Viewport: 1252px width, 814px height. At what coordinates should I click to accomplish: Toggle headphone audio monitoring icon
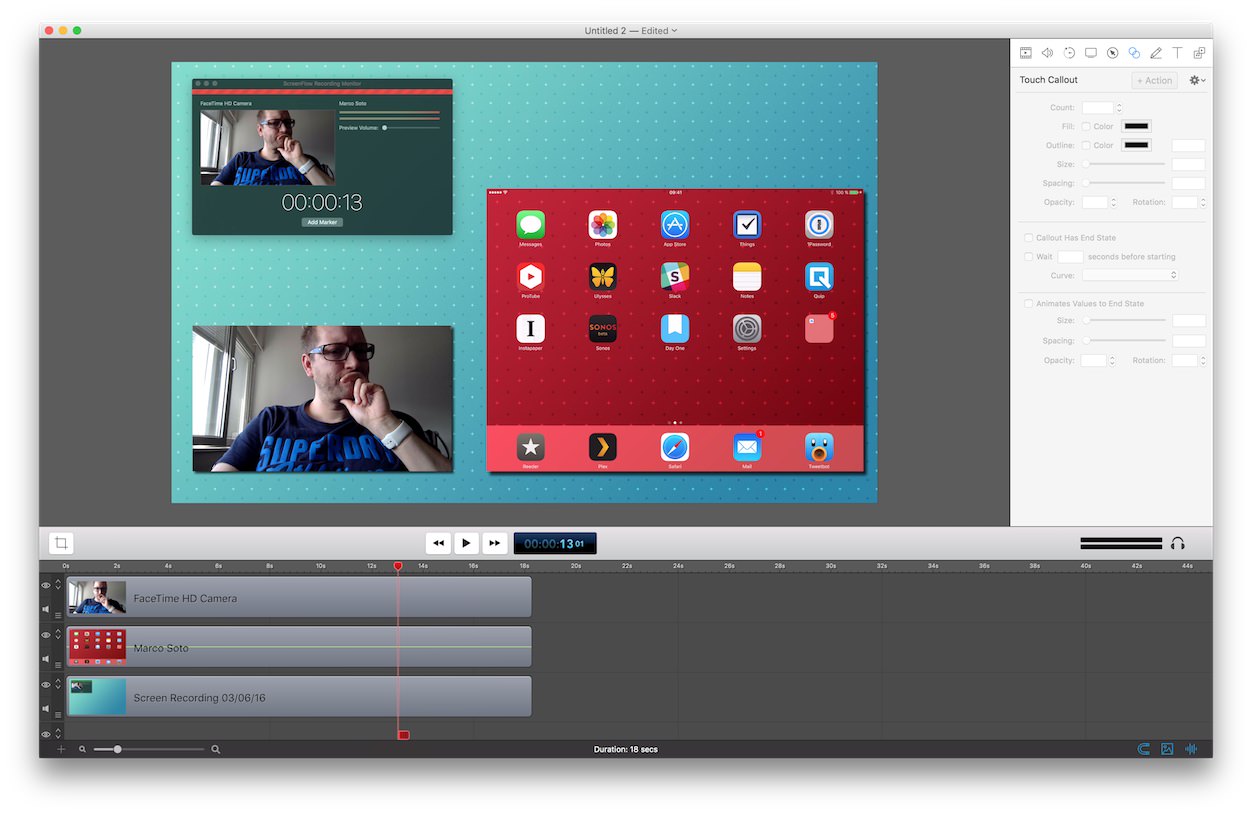1178,543
